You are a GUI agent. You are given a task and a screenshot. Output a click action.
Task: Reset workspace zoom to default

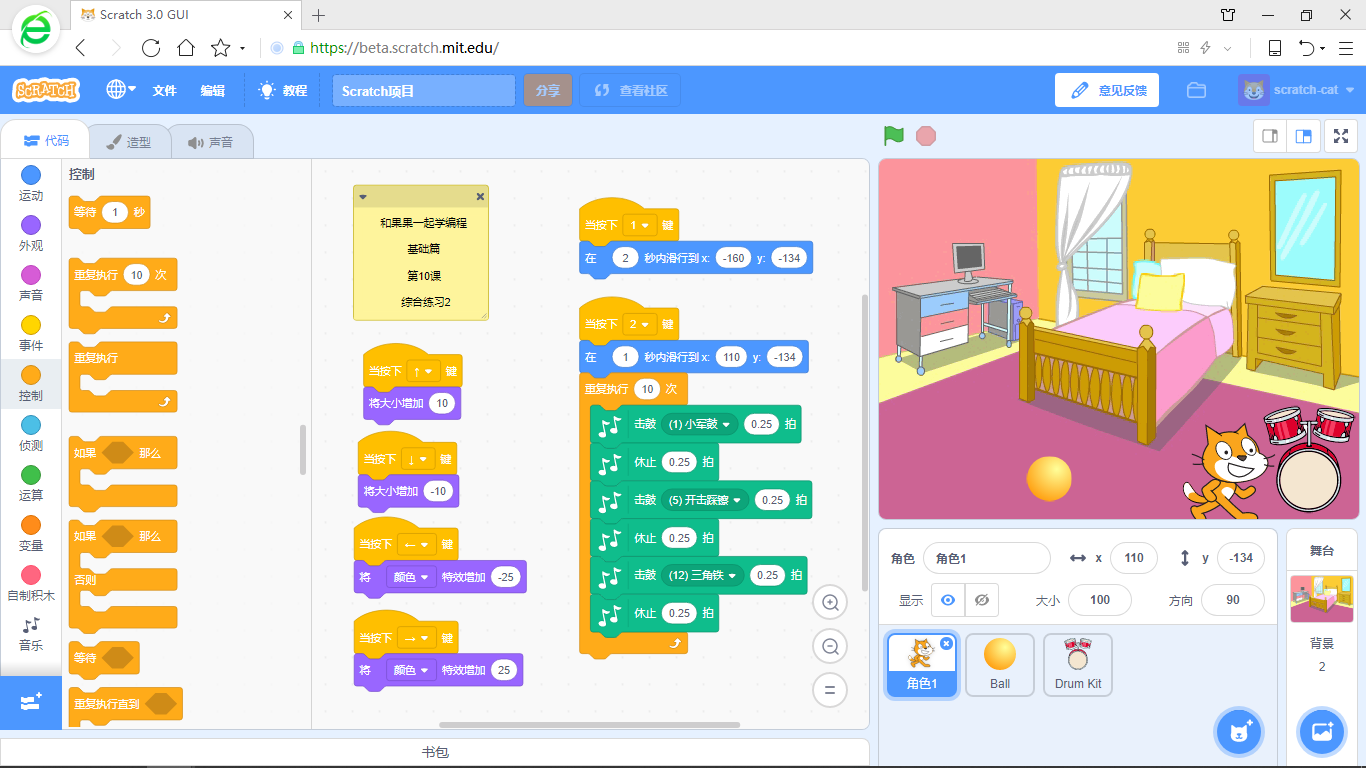click(829, 689)
